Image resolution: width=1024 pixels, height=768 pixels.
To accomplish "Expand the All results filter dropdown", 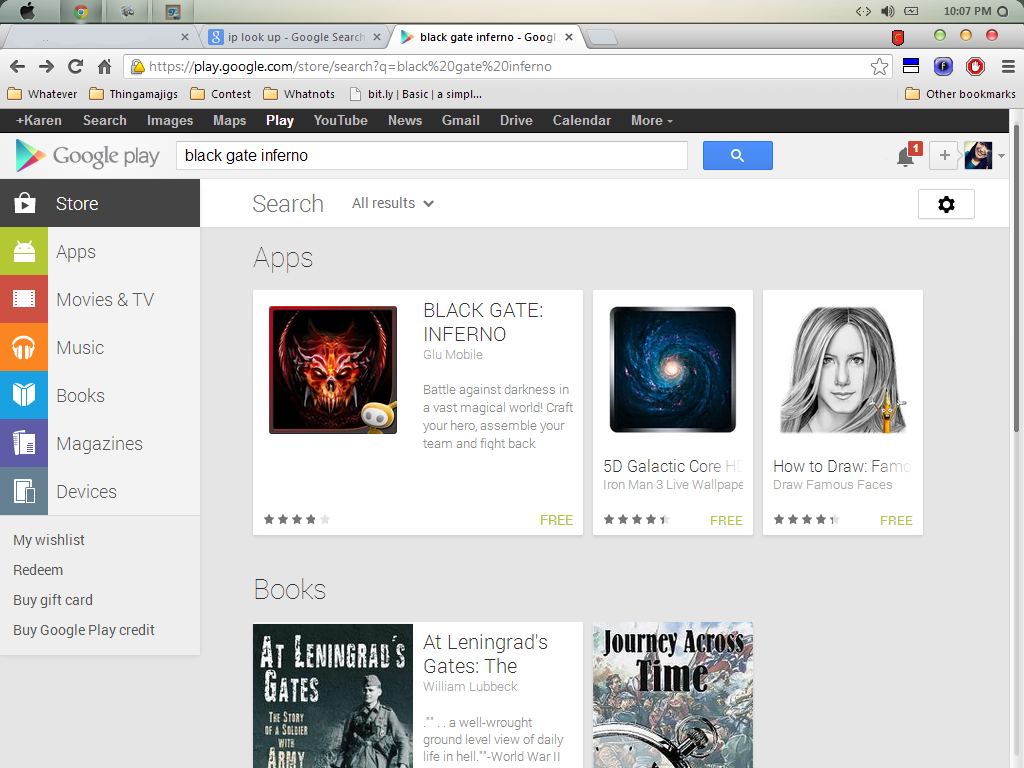I will coord(392,203).
